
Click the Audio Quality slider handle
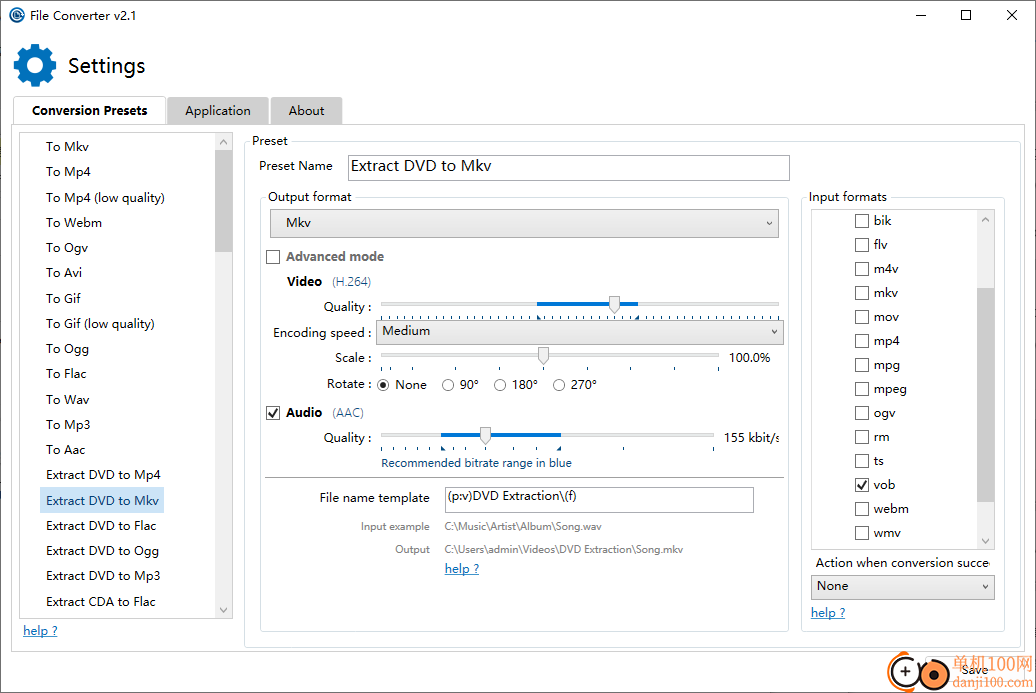click(486, 435)
